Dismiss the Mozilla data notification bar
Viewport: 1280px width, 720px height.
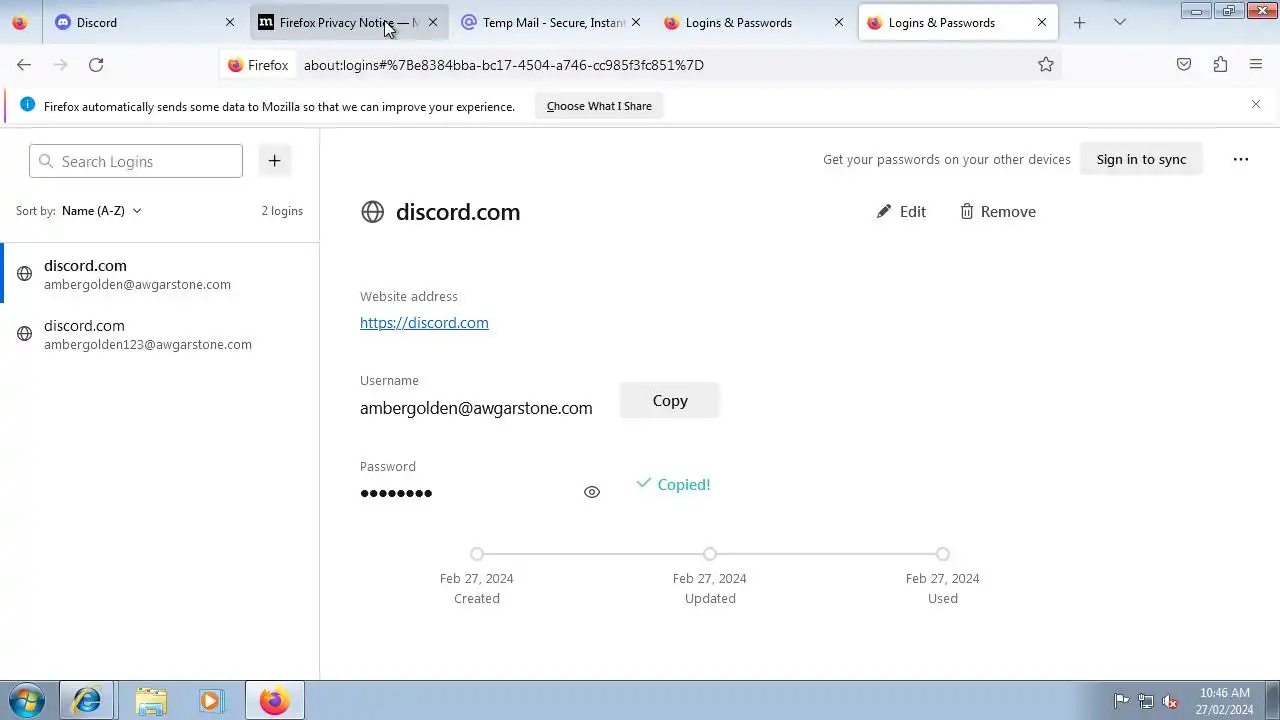(1256, 104)
